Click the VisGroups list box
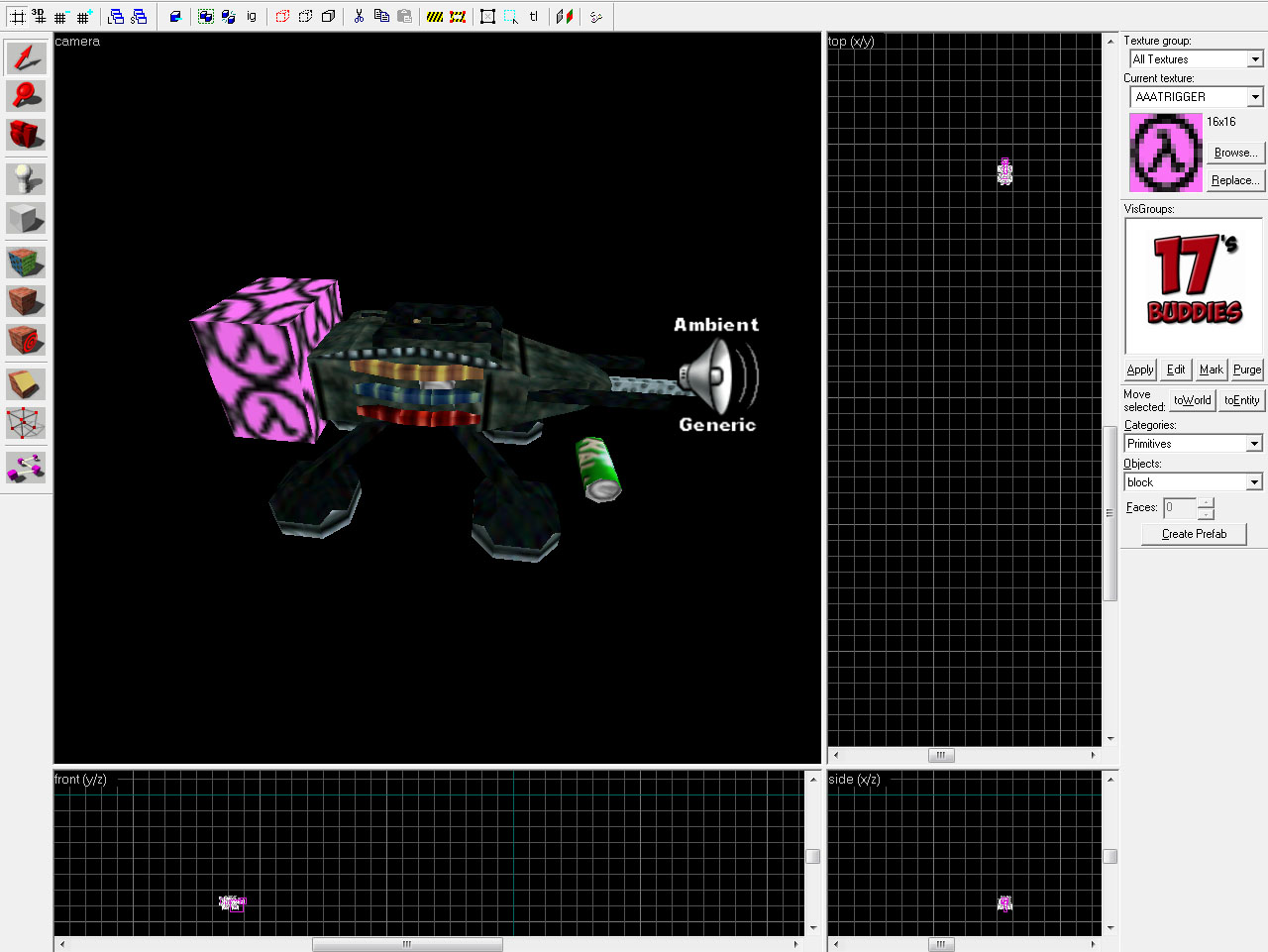Image resolution: width=1268 pixels, height=952 pixels. [1194, 285]
